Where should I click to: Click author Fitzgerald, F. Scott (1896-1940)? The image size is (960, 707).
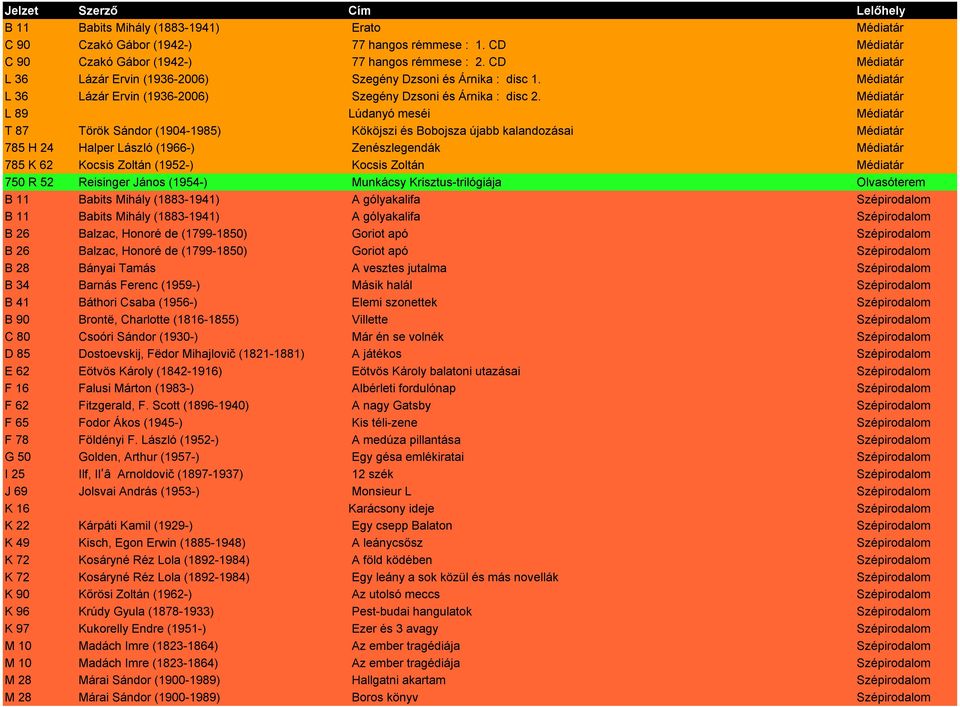(x=163, y=405)
